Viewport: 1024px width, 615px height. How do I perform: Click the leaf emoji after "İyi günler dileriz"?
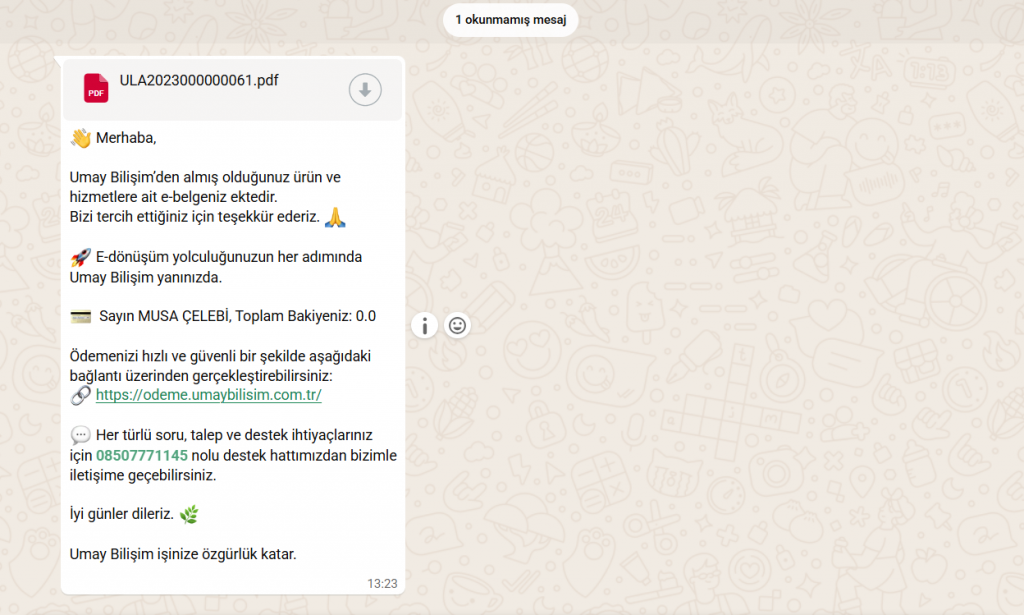pos(189,515)
